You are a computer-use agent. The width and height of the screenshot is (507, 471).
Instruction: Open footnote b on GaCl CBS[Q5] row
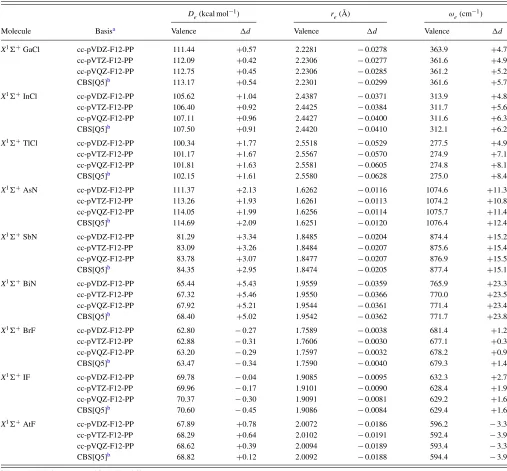tap(108, 81)
